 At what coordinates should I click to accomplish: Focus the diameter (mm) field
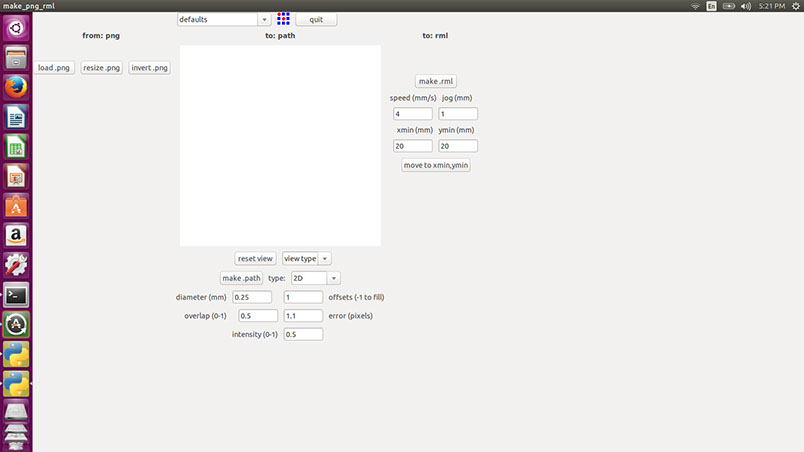[x=252, y=297]
